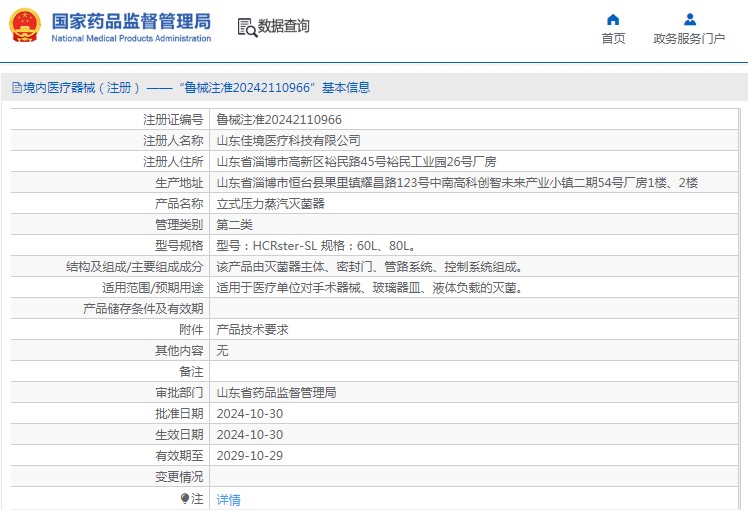Viewport: 748px width, 510px height.
Task: Open the 政务服务门户 user icon
Action: point(689,20)
